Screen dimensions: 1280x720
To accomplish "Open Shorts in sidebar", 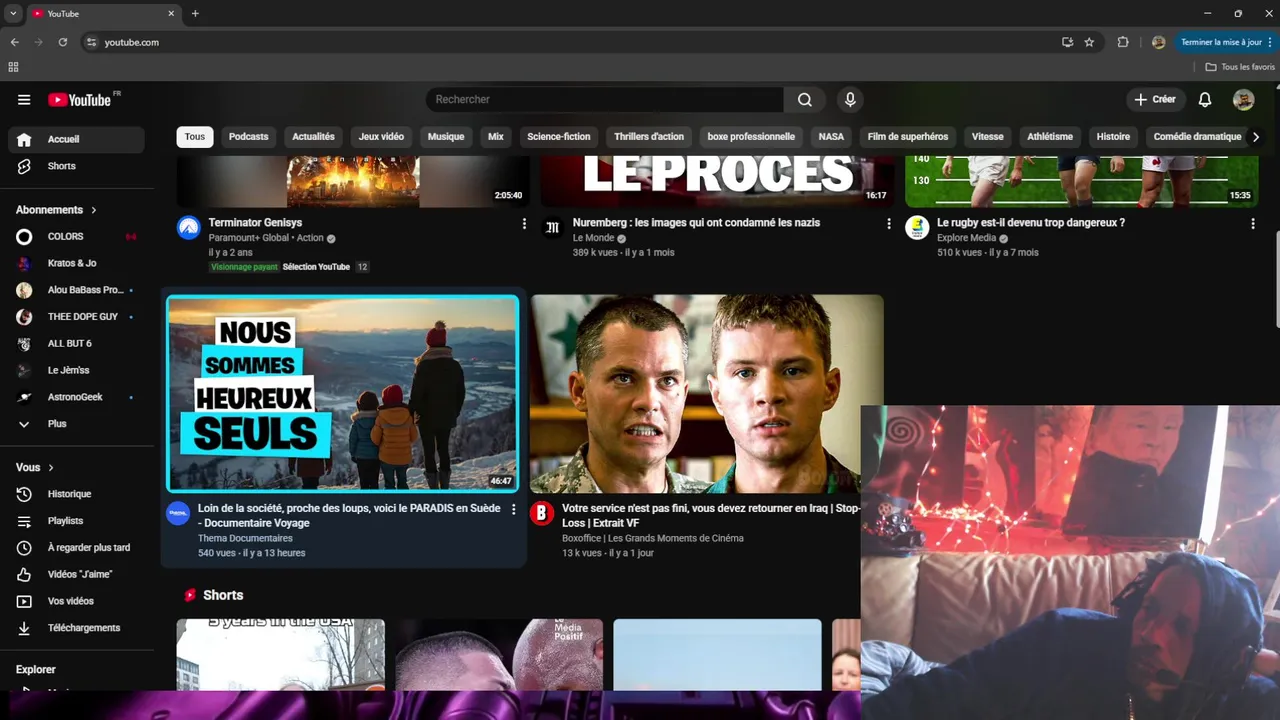I will coord(76,166).
